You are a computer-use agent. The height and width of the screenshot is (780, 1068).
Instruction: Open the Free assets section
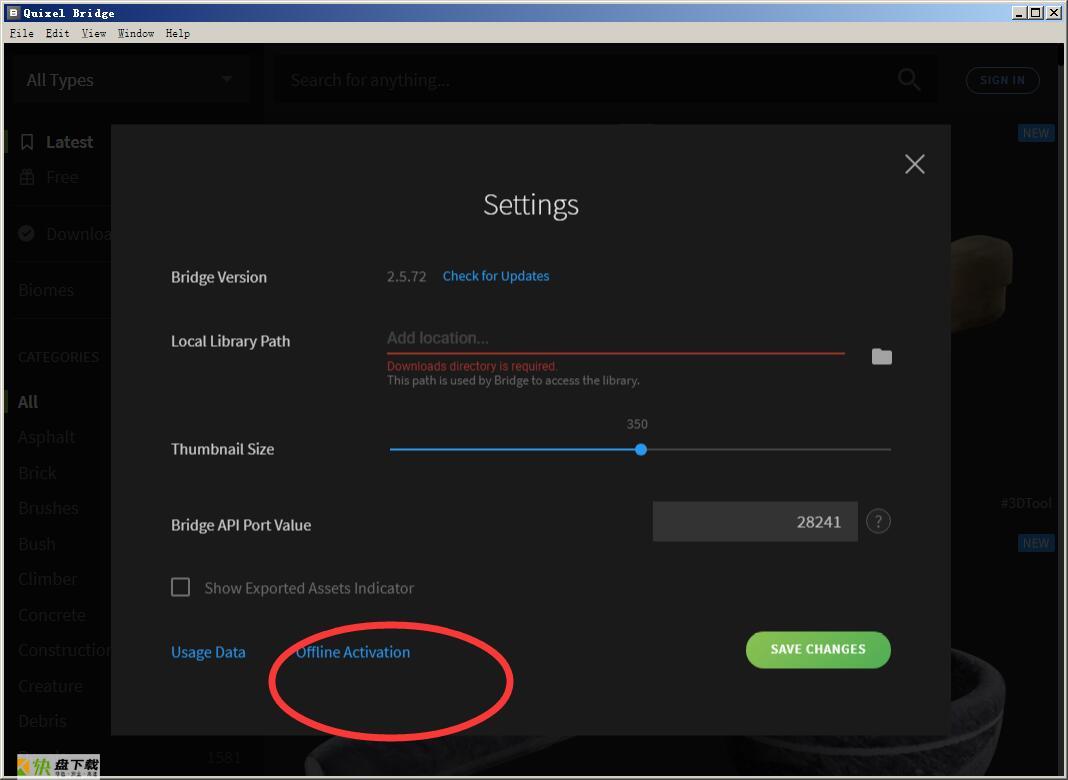(49, 177)
